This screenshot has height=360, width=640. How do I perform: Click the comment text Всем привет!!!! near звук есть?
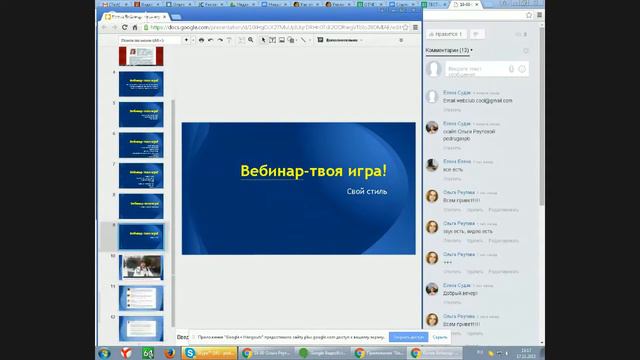coord(462,200)
